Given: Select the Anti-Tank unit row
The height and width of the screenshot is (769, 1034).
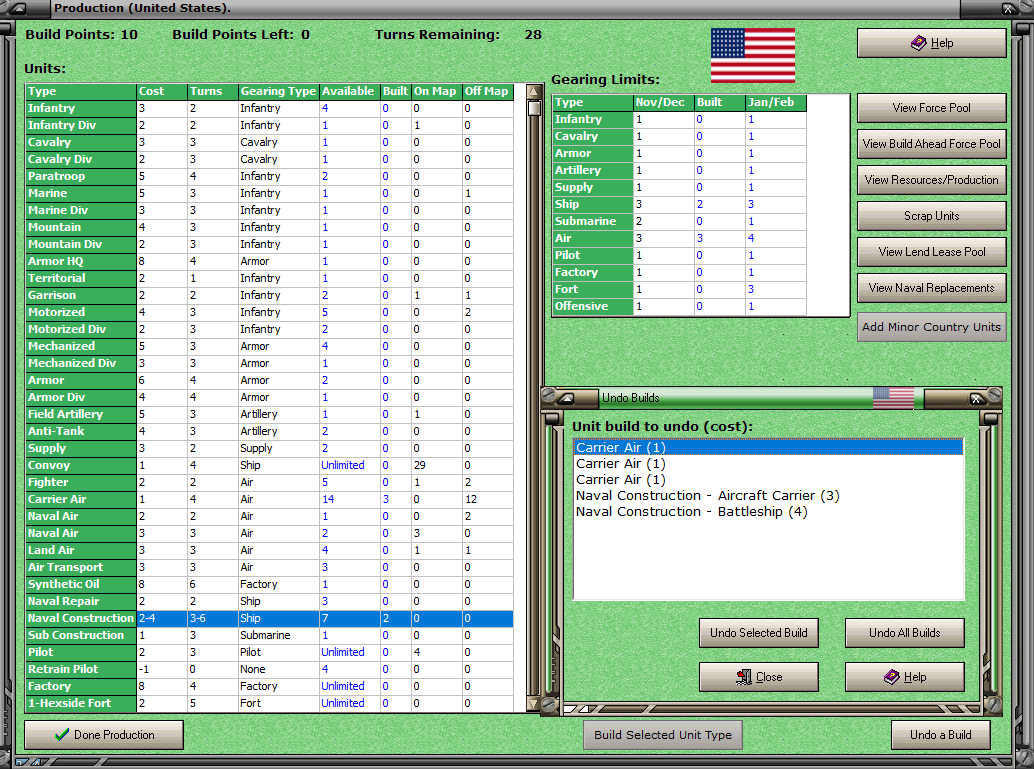Looking at the screenshot, I should click(269, 431).
